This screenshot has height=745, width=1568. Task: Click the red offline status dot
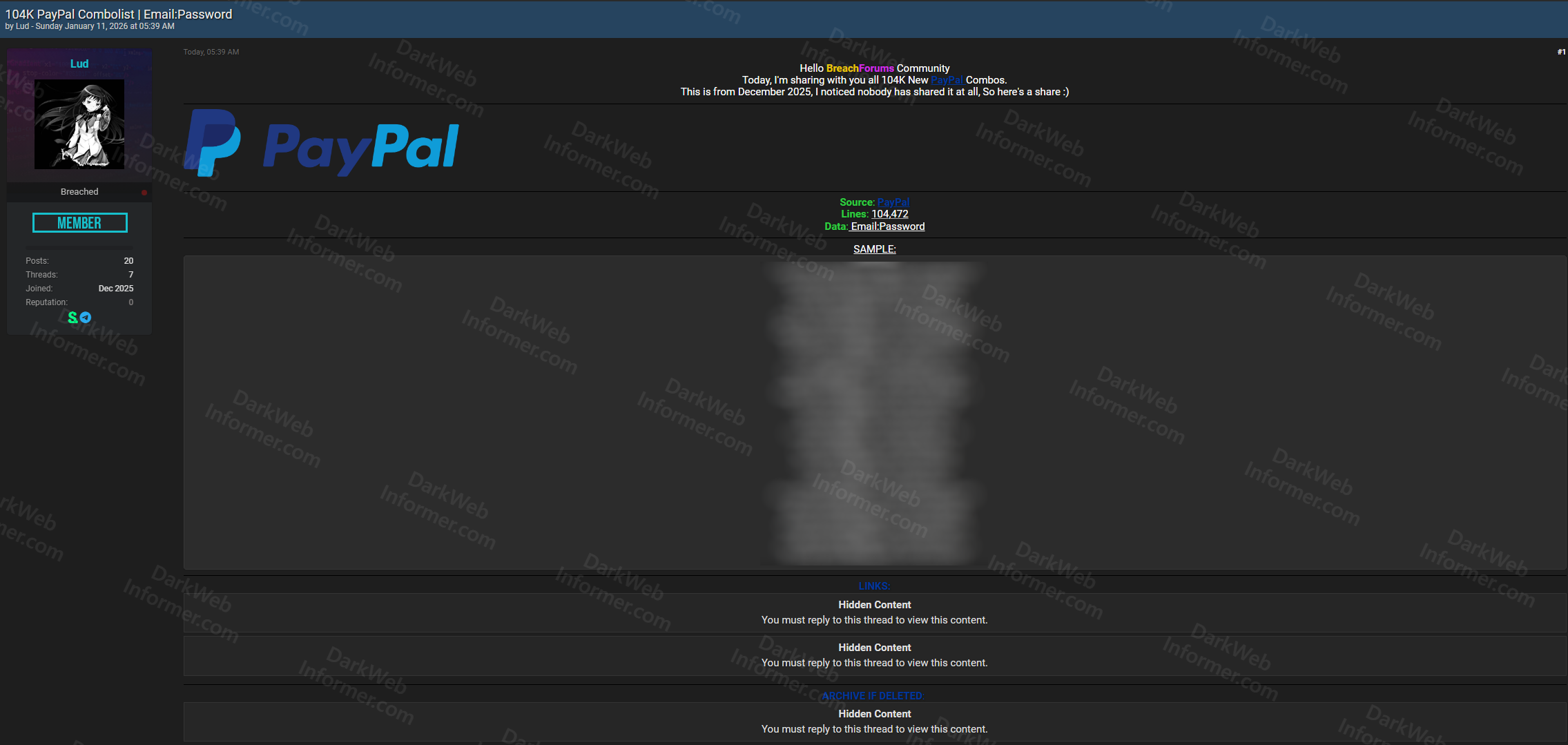[144, 193]
